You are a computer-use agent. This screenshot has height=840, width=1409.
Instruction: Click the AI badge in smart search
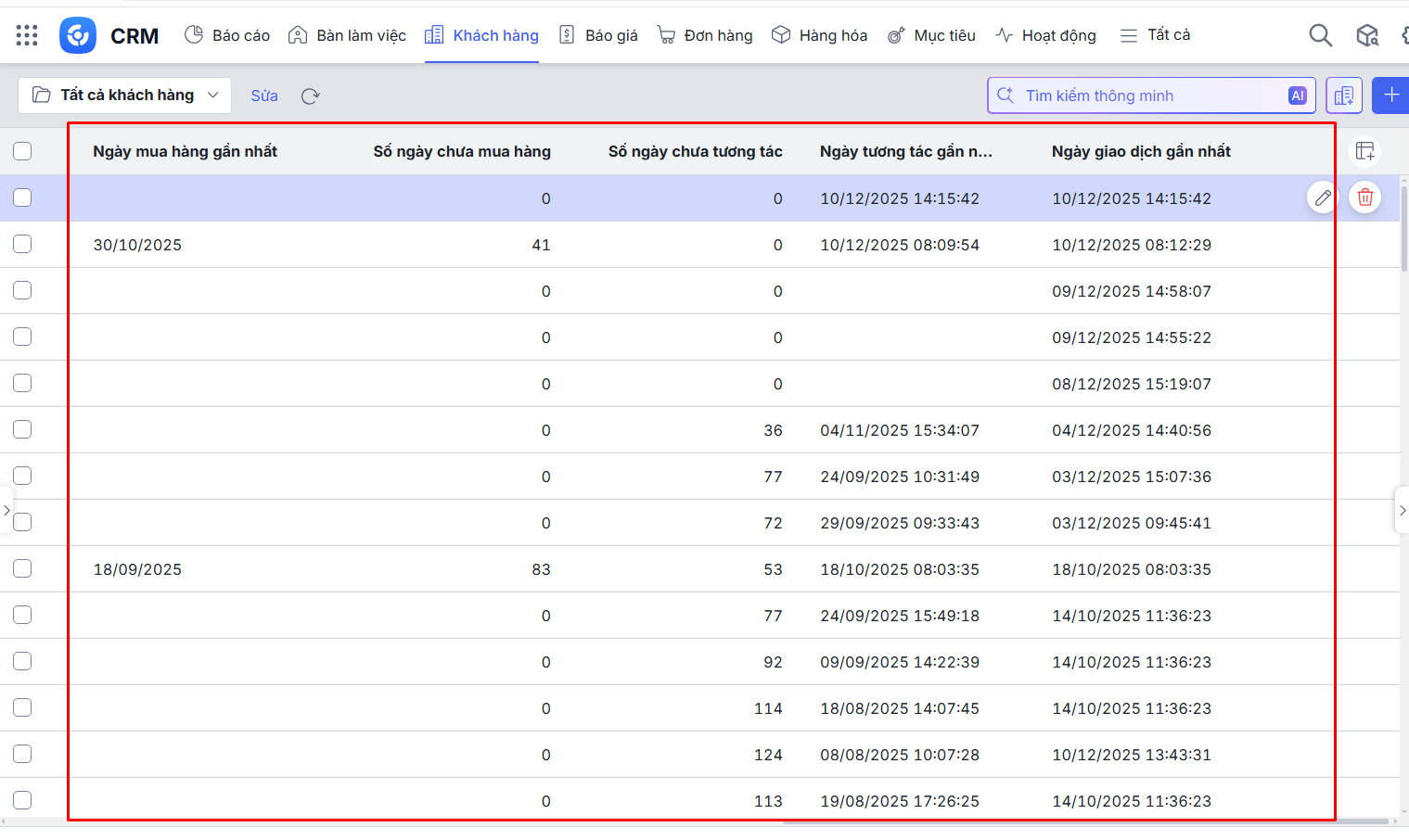pos(1297,95)
